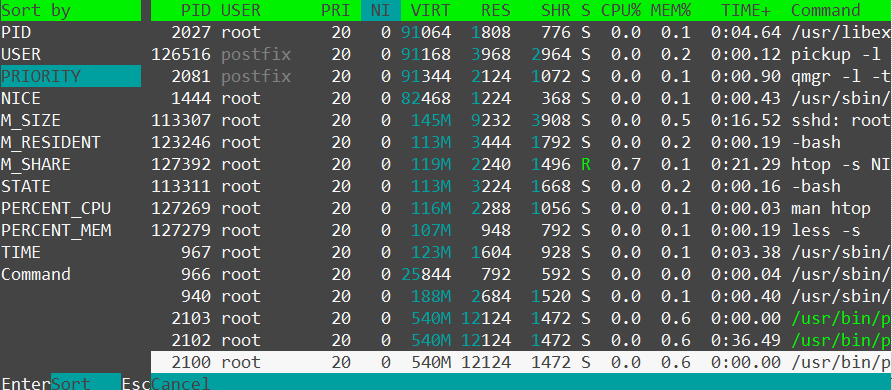This screenshot has height=390, width=892.
Task: Select process row with PID 1444
Action: pyautogui.click(x=521, y=98)
